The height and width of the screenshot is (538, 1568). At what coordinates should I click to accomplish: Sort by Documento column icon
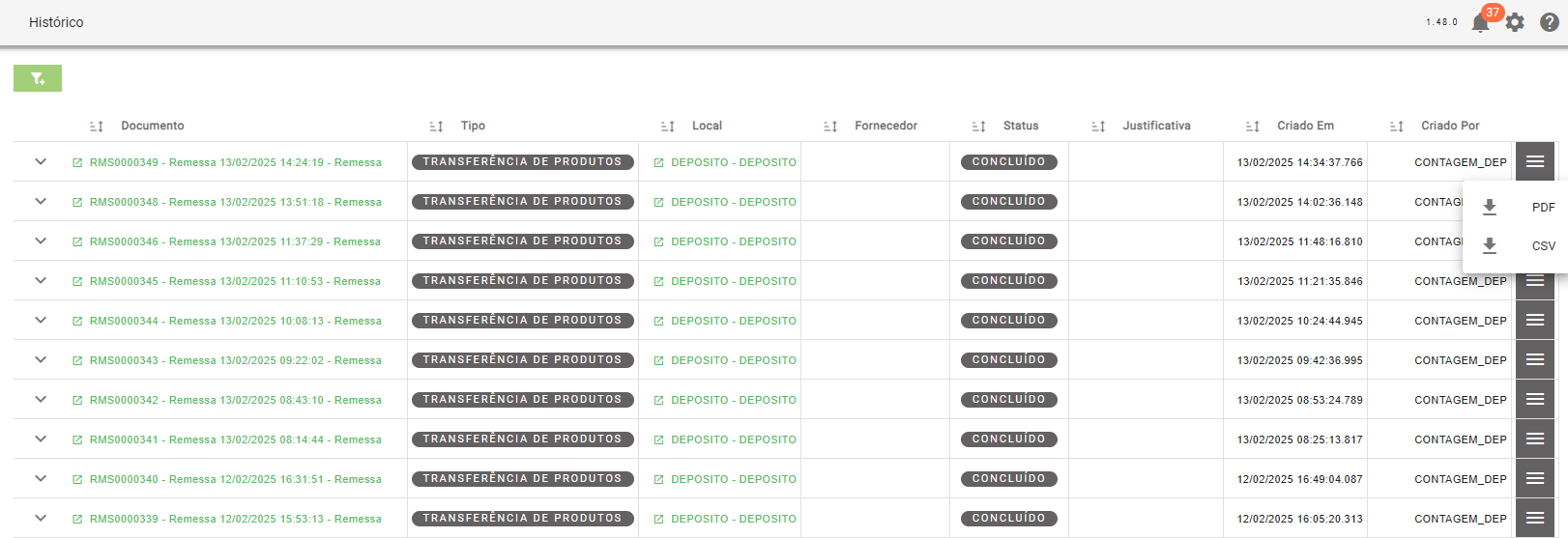tap(97, 127)
